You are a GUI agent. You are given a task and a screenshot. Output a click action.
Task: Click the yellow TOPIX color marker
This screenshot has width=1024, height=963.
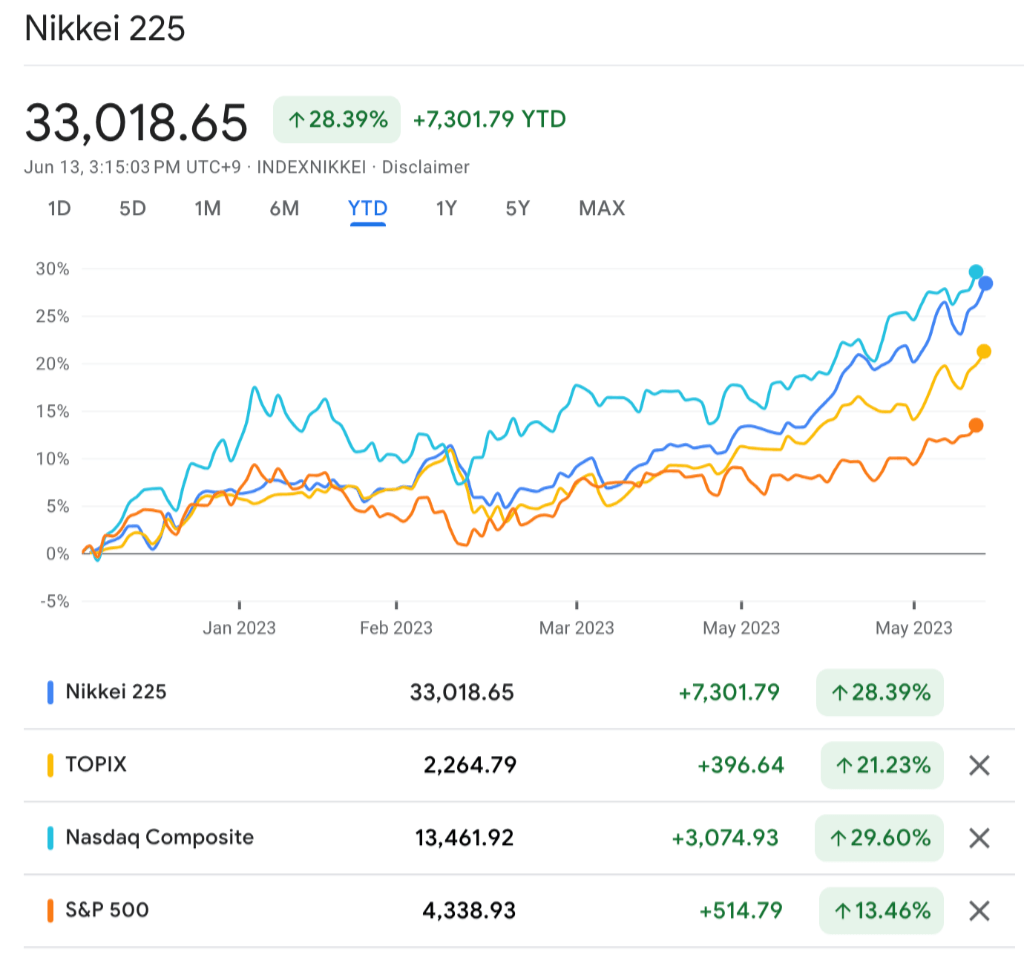[x=50, y=765]
